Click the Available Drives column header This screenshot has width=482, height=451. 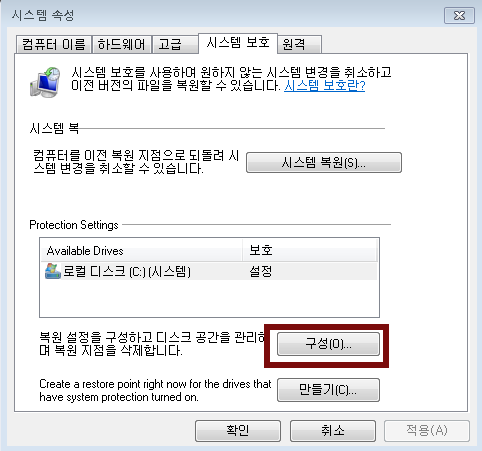[141, 251]
